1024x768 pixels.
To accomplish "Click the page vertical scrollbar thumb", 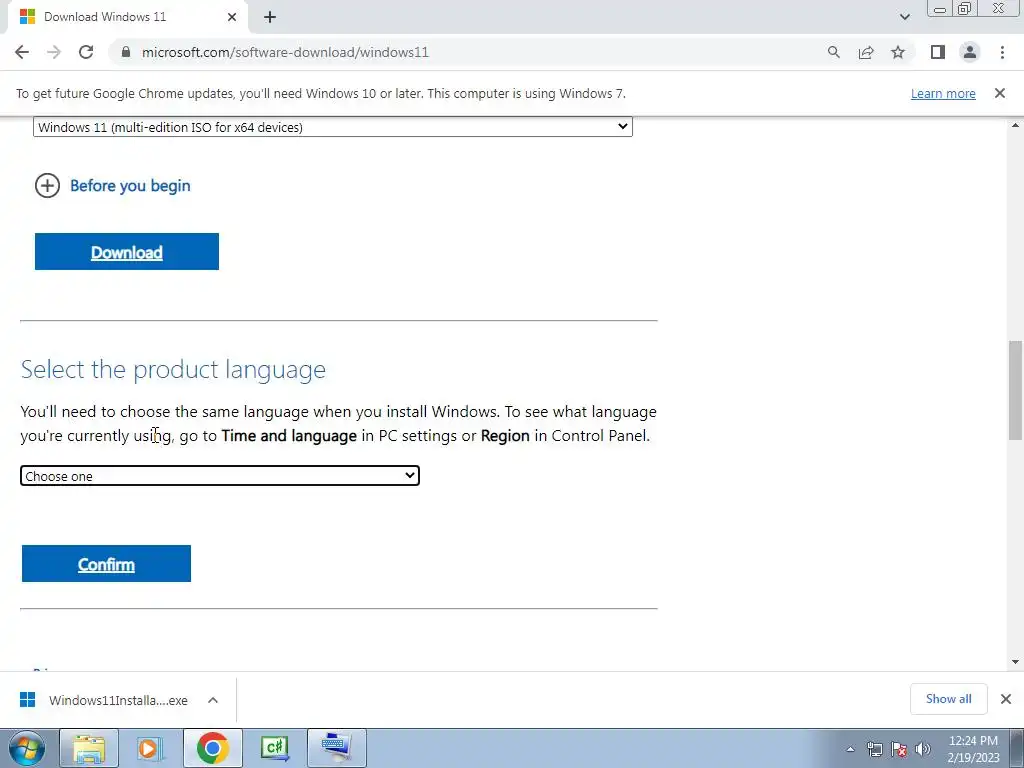I will [1016, 390].
